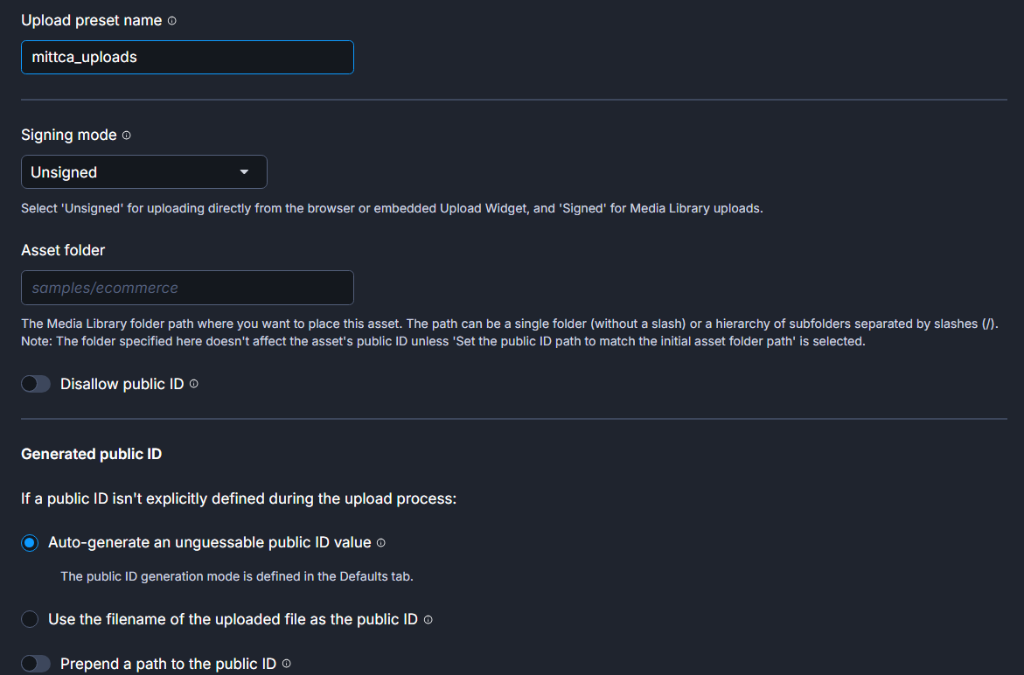This screenshot has width=1024, height=675.
Task: Select Auto-generate an unguessable public ID radio
Action: pyautogui.click(x=30, y=543)
